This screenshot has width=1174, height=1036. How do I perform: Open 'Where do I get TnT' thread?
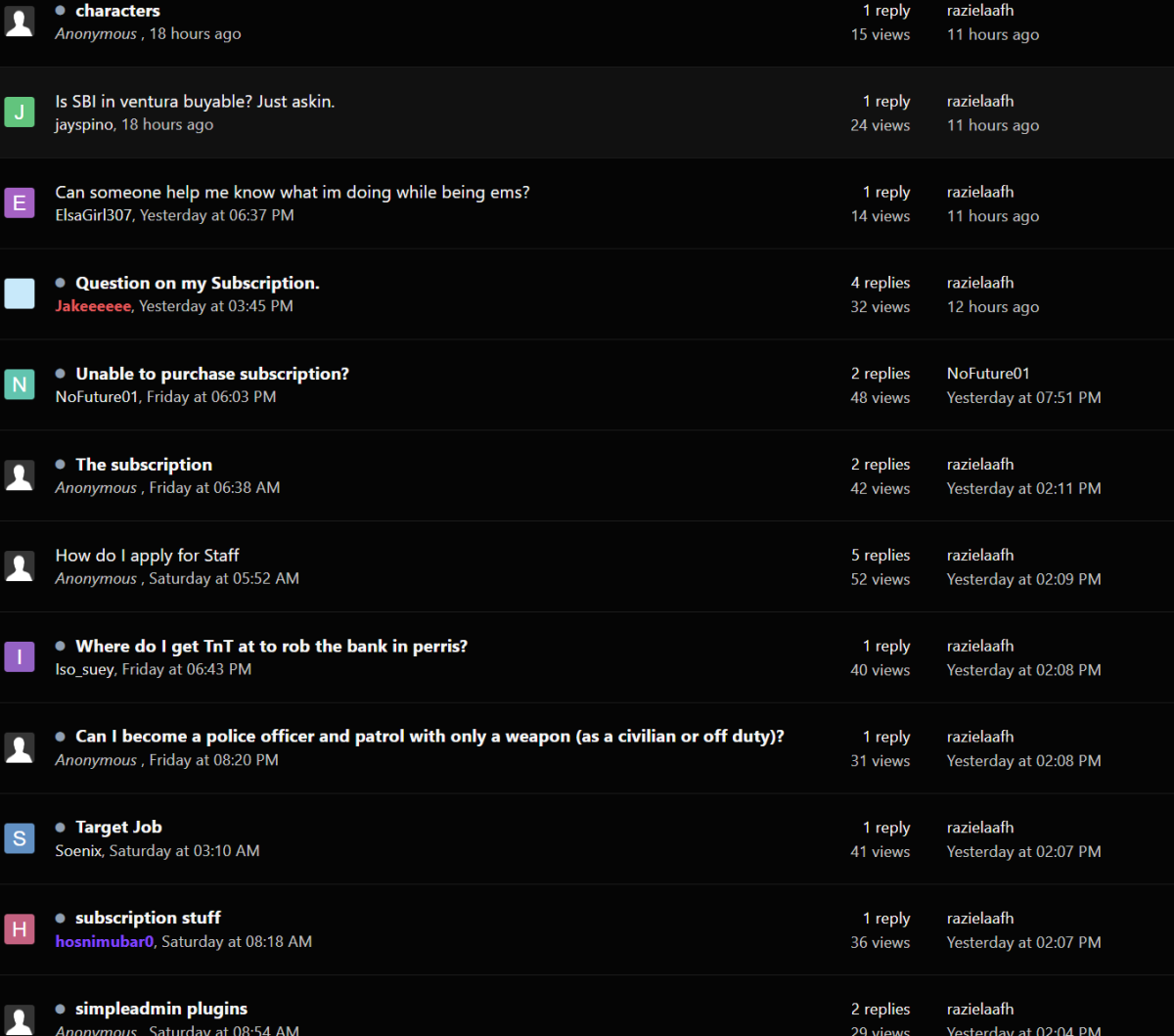click(271, 647)
